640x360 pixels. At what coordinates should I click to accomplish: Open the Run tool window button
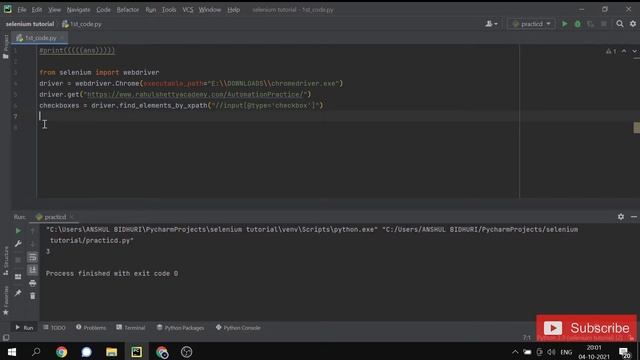pyautogui.click(x=24, y=328)
